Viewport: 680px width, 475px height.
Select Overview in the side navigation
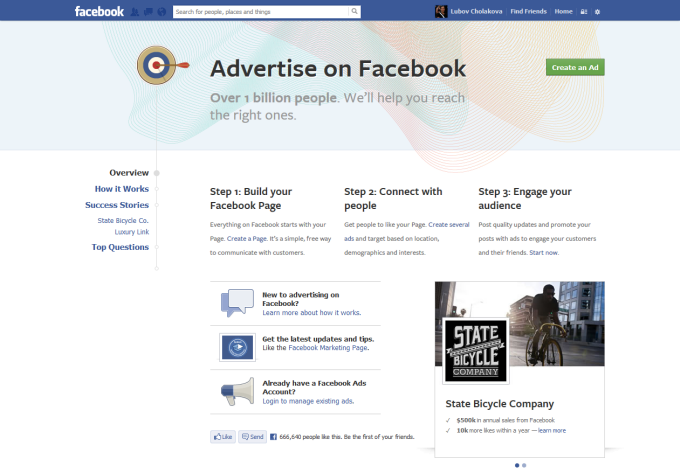129,173
